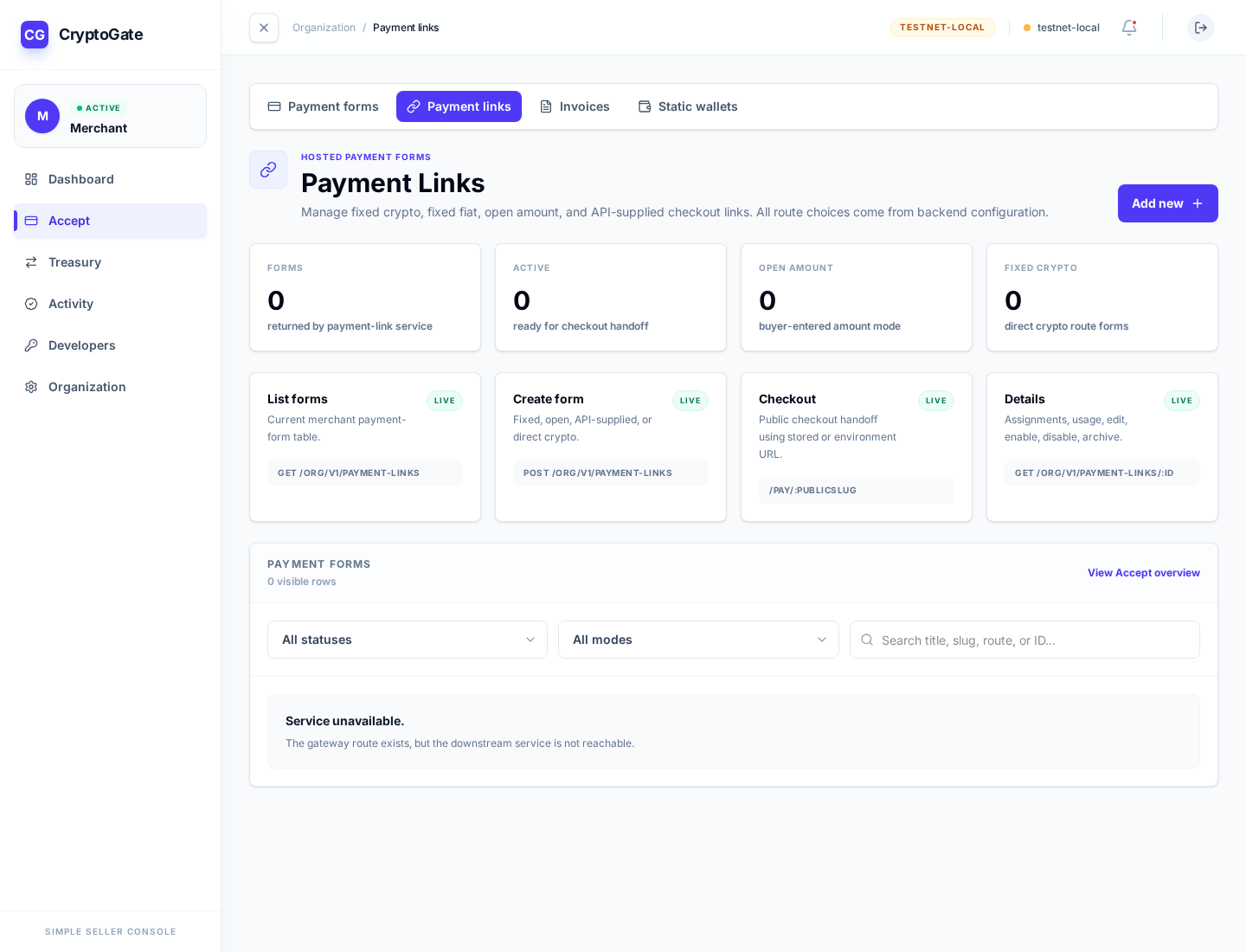
Task: Click the Invoices document icon
Action: point(546,106)
